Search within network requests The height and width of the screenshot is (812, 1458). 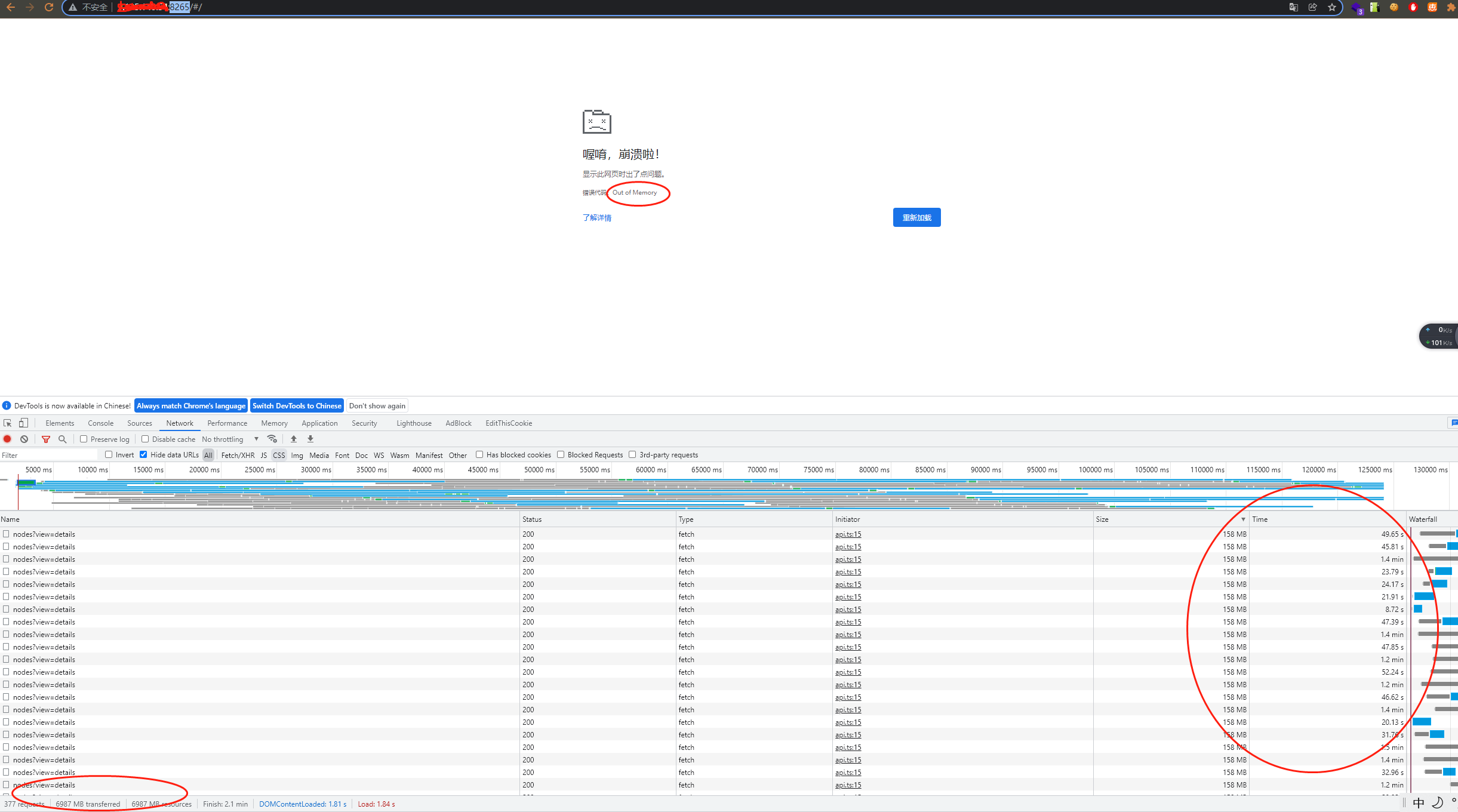click(62, 439)
